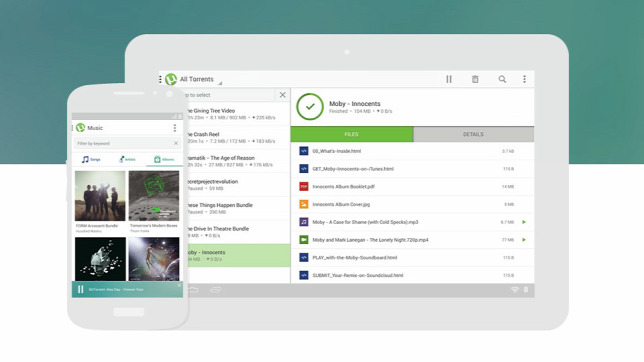Open tablet overflow menu three dots
This screenshot has height=362, width=644.
pos(524,79)
